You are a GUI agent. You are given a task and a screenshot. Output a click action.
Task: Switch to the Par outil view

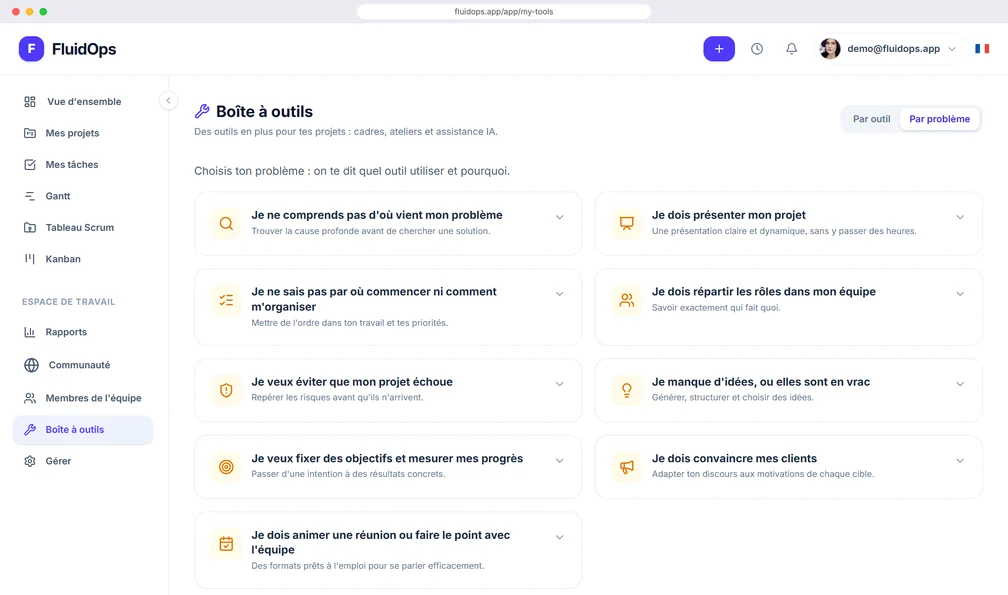pyautogui.click(x=871, y=119)
